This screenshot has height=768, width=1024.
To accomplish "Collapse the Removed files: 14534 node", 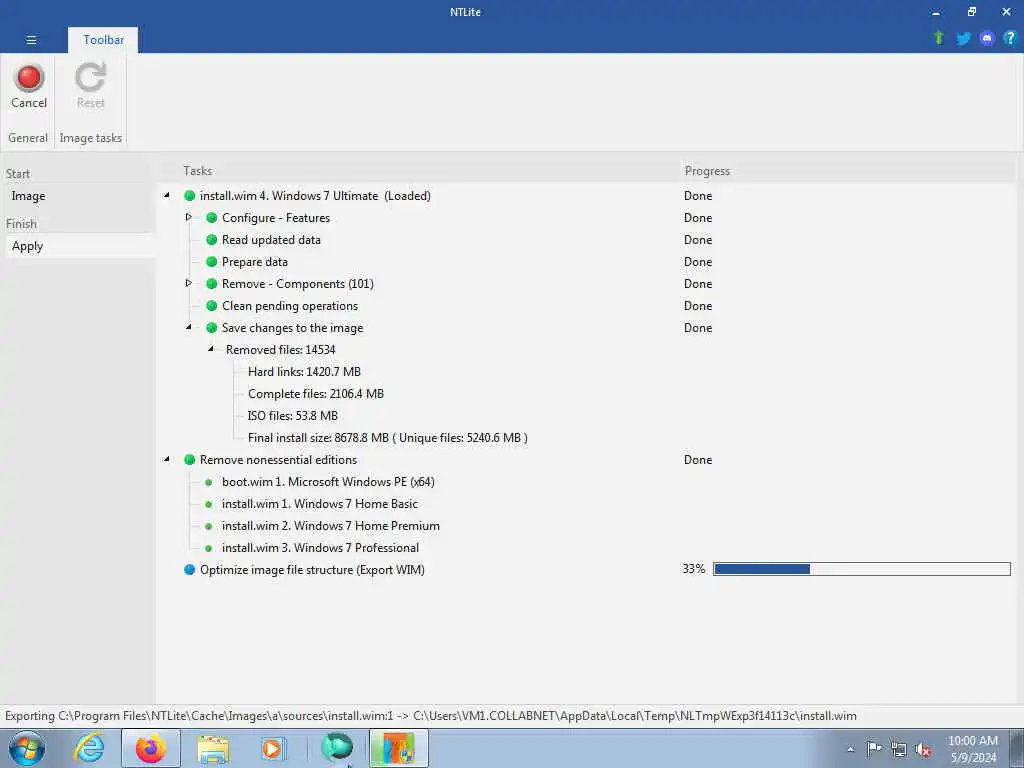I will click(x=211, y=349).
